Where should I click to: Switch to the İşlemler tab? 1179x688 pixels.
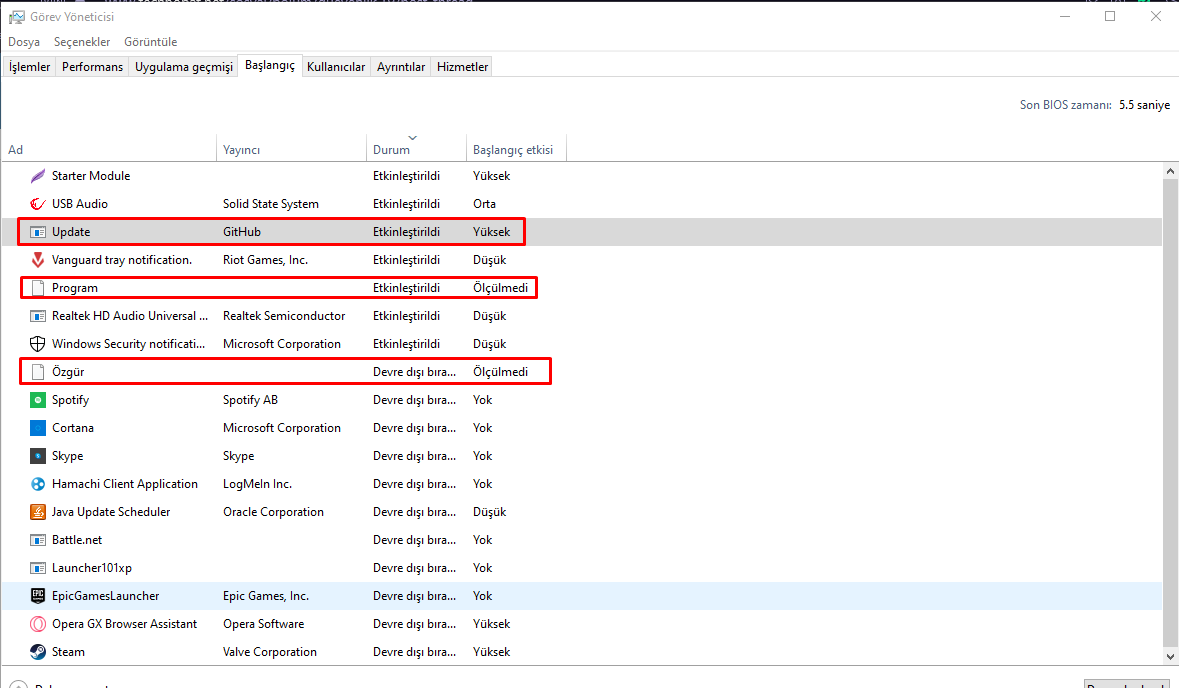pyautogui.click(x=29, y=67)
